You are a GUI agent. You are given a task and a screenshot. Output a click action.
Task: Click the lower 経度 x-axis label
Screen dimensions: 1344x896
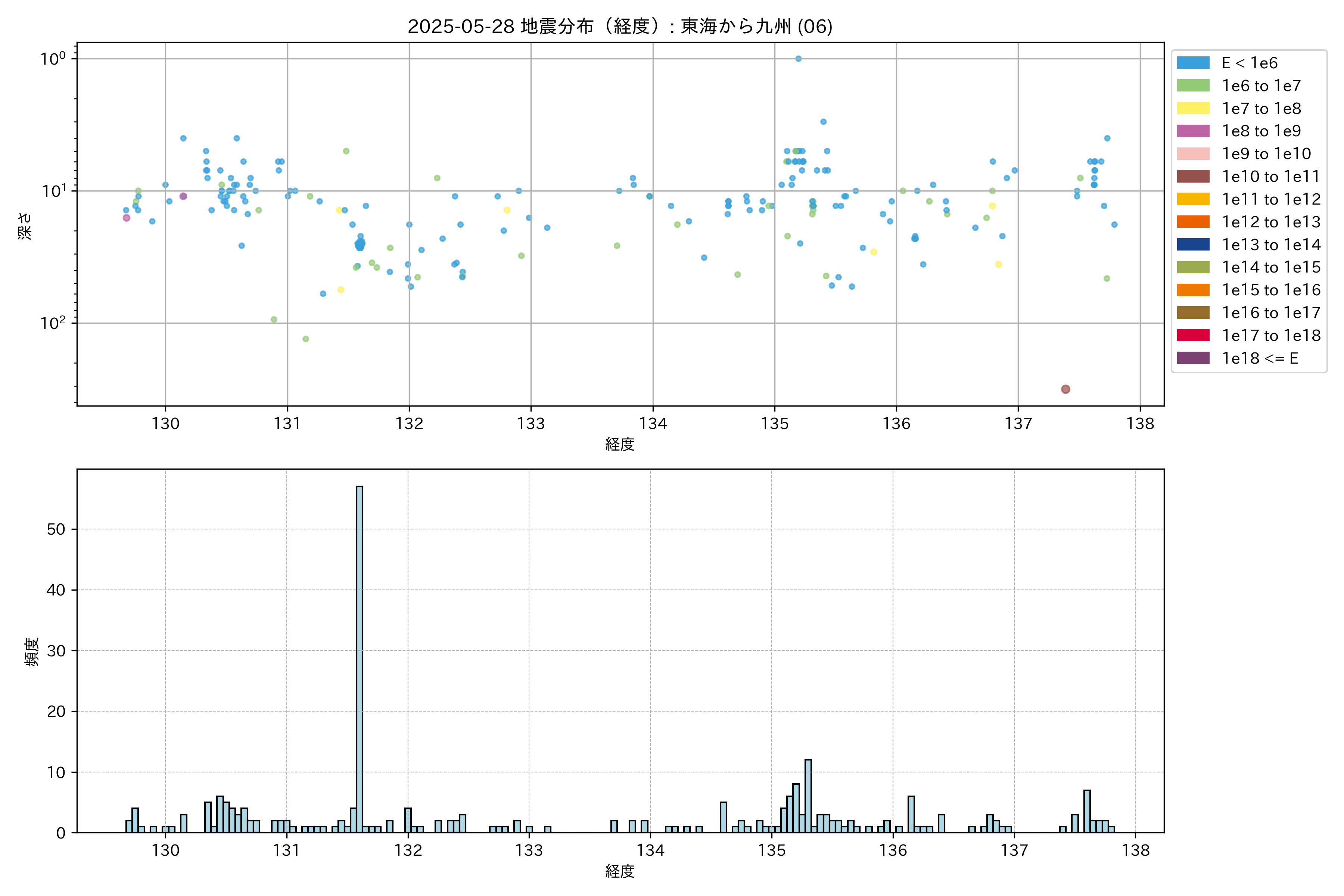click(x=619, y=871)
